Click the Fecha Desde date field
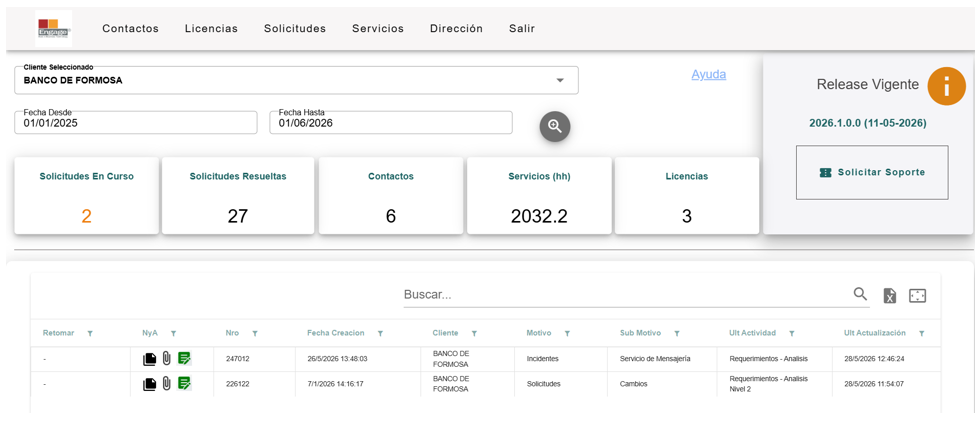This screenshot has height=421, width=979. point(135,122)
